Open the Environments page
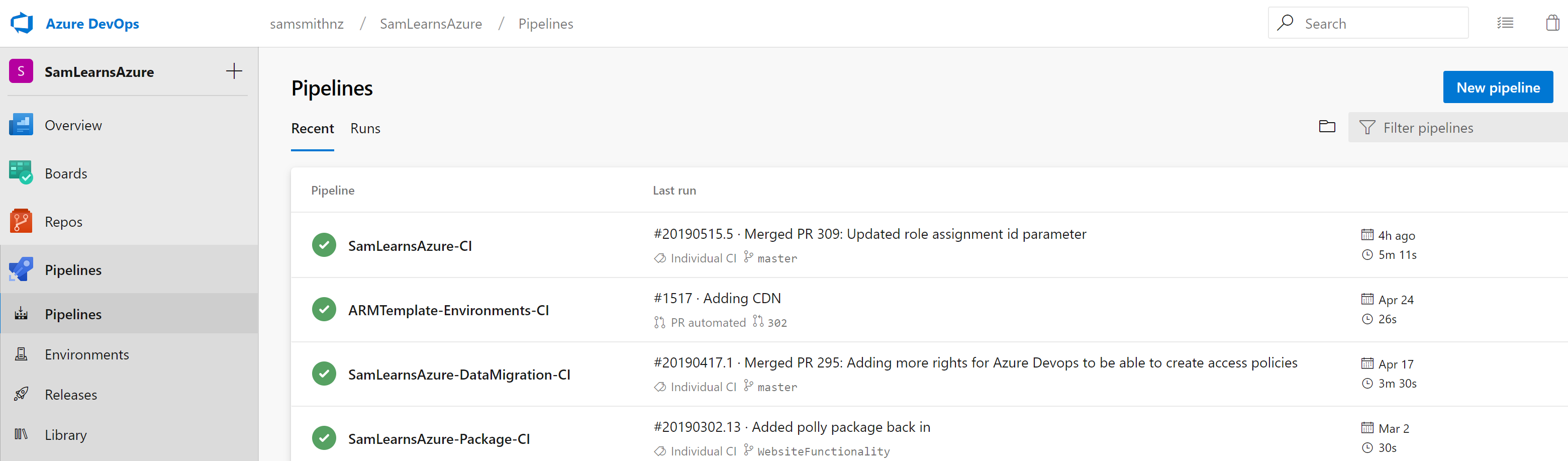The image size is (1568, 461). coord(86,354)
